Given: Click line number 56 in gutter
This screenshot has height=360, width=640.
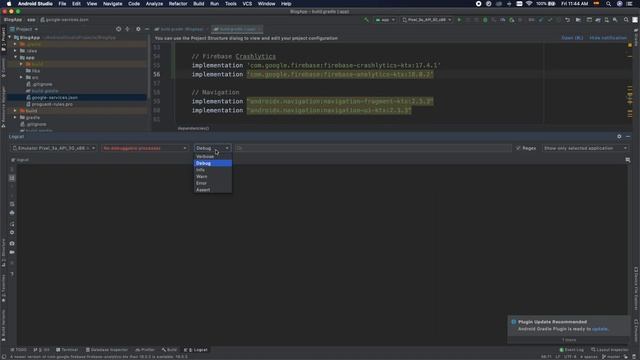Looking at the screenshot, I should tap(157, 74).
